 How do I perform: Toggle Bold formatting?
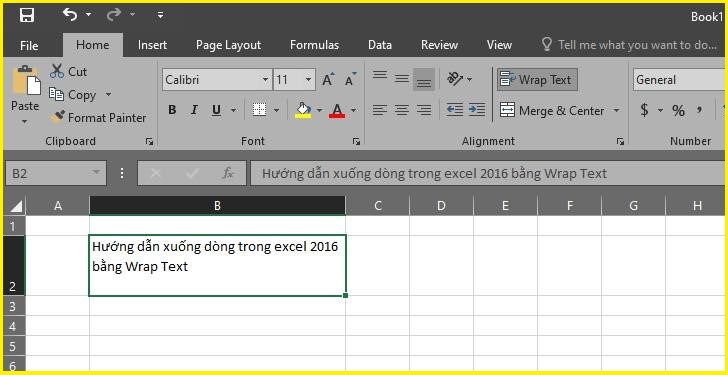point(172,110)
